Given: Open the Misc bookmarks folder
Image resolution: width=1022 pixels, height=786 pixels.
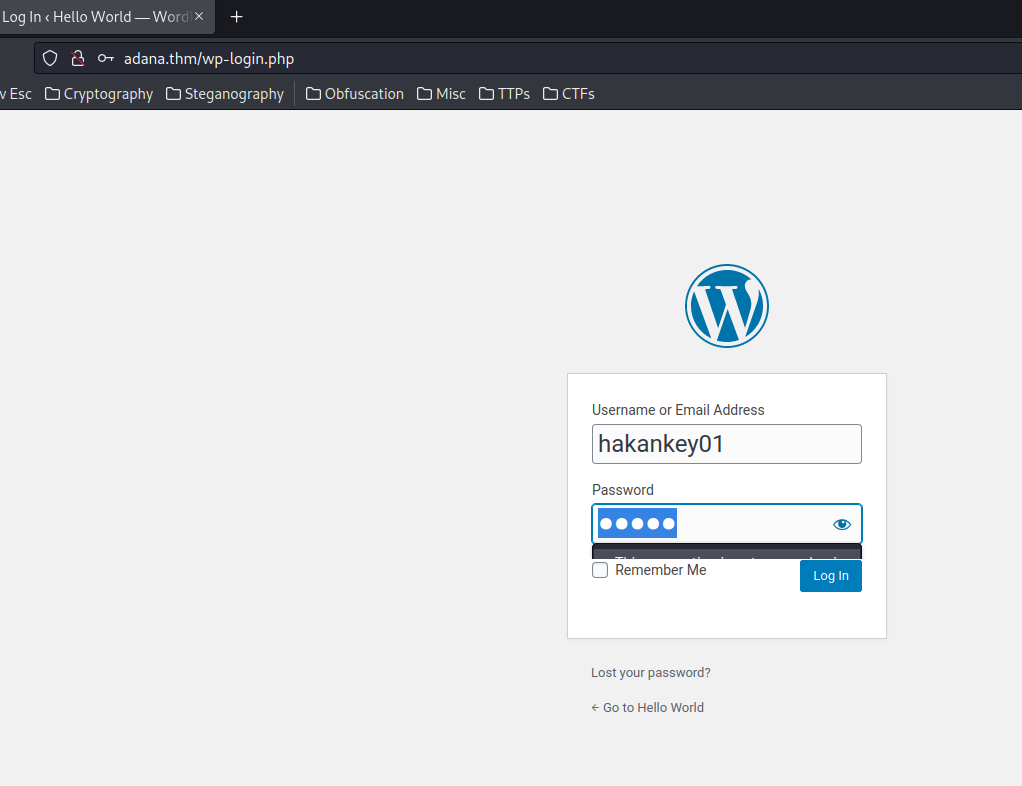Looking at the screenshot, I should tap(441, 94).
